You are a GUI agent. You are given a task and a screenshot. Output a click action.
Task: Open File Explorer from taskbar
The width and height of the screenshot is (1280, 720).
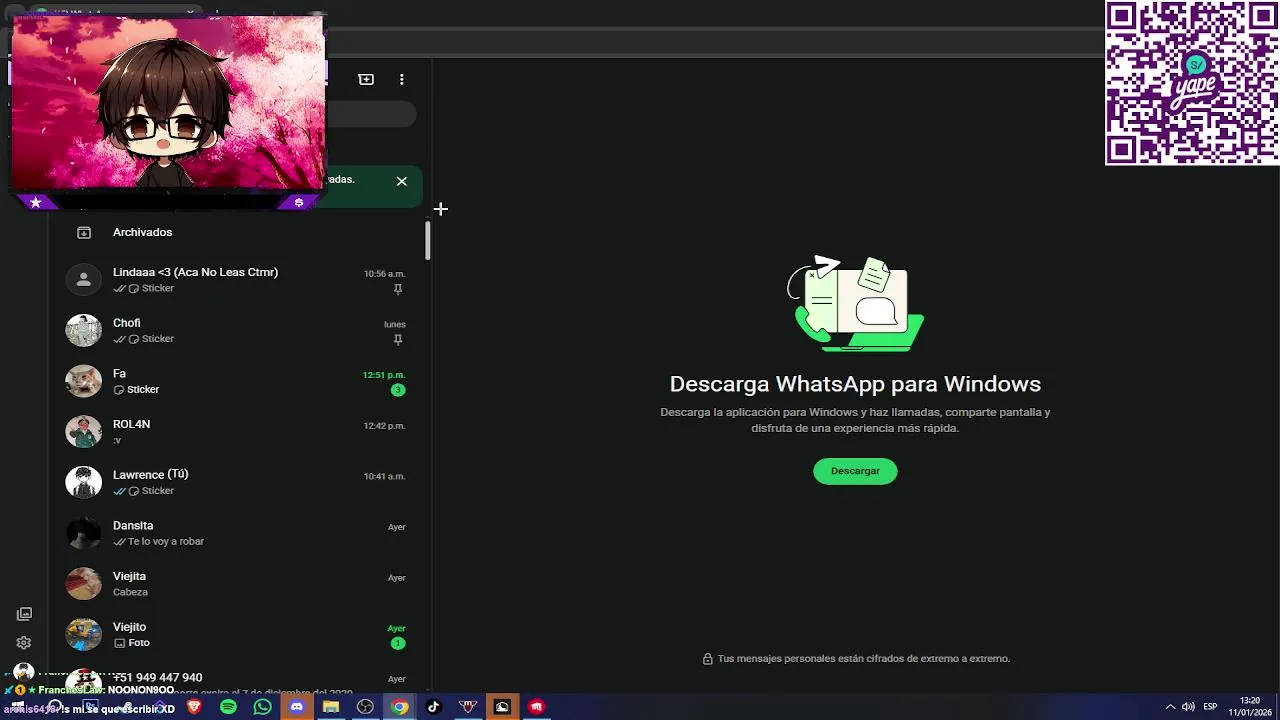click(331, 707)
